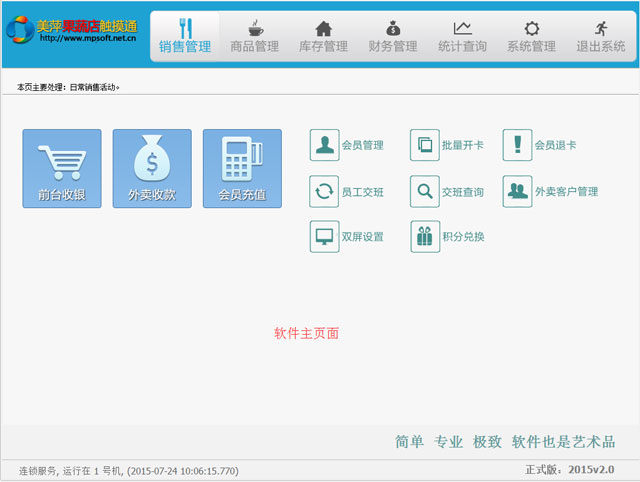Viewport: 640px width, 482px height.
Task: Switch to 销售管理 tab
Action: click(185, 36)
